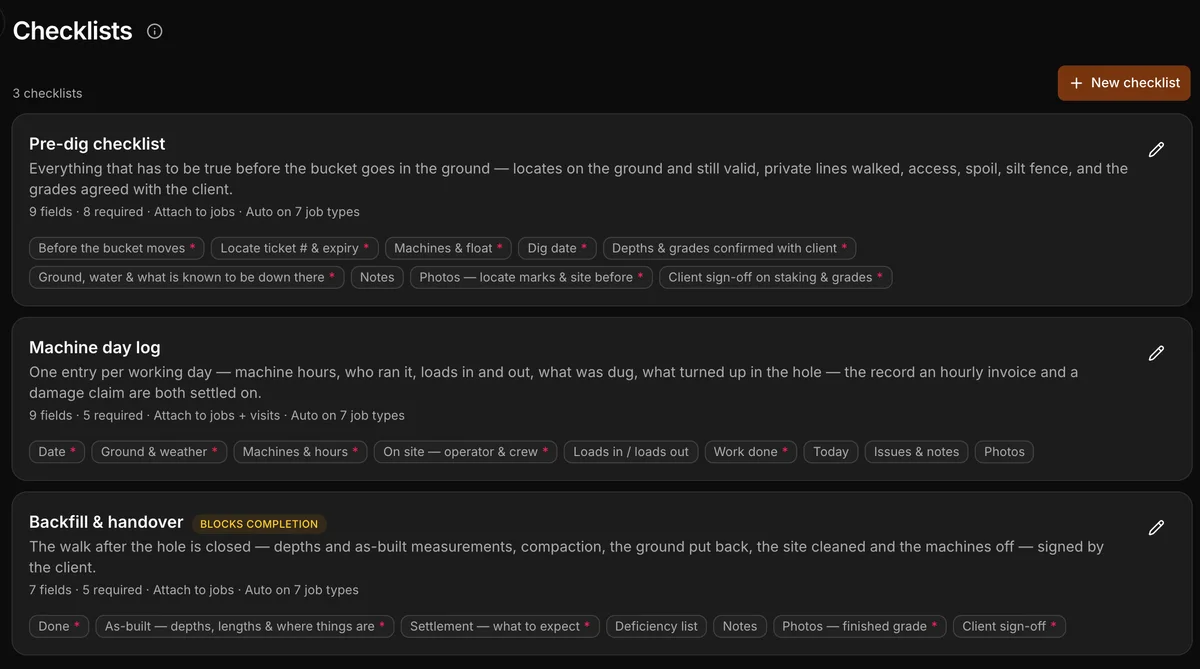
Task: Click 'As-built — depths, lengths' chip
Action: point(245,626)
